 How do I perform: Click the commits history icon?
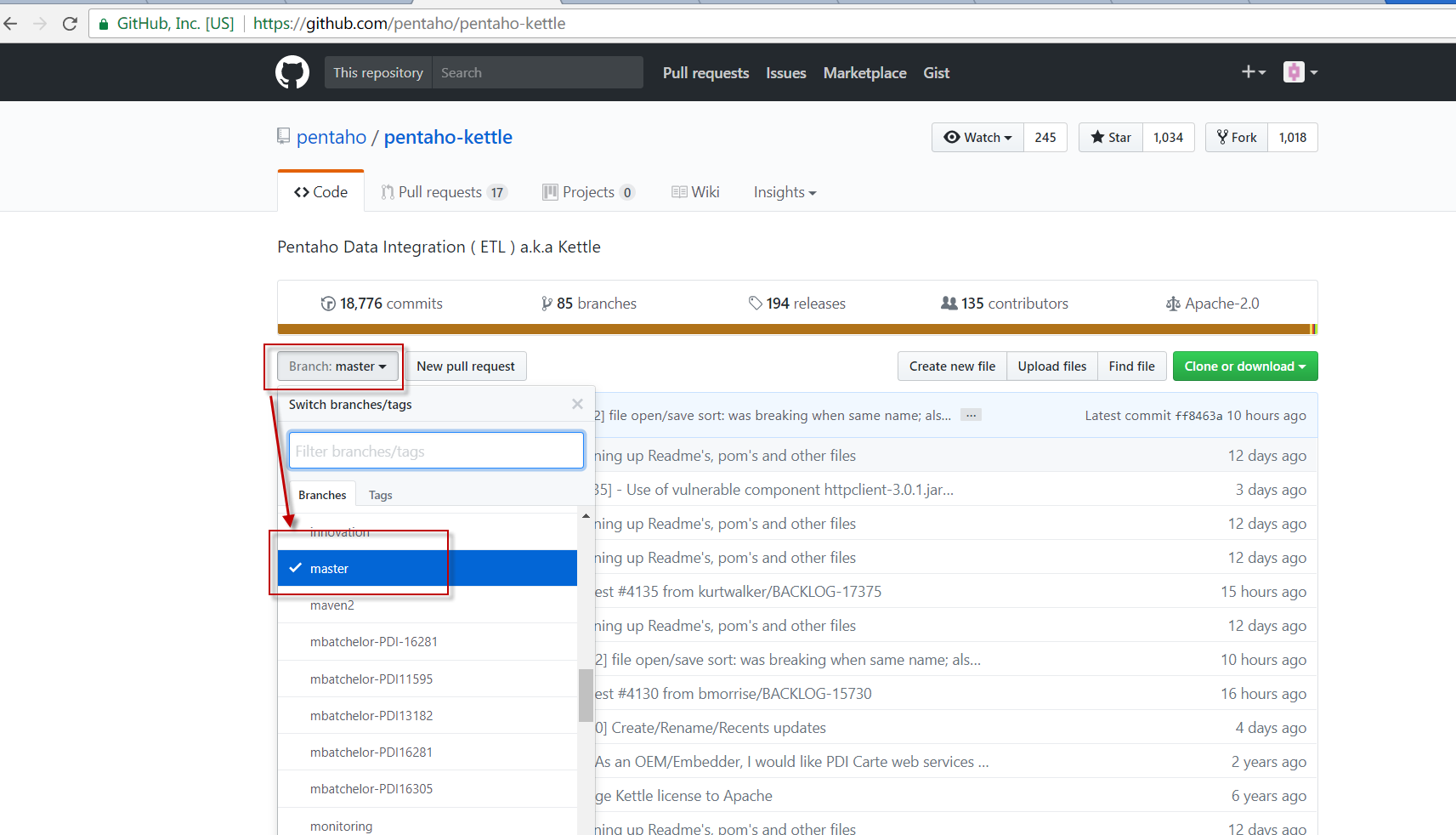tap(328, 304)
